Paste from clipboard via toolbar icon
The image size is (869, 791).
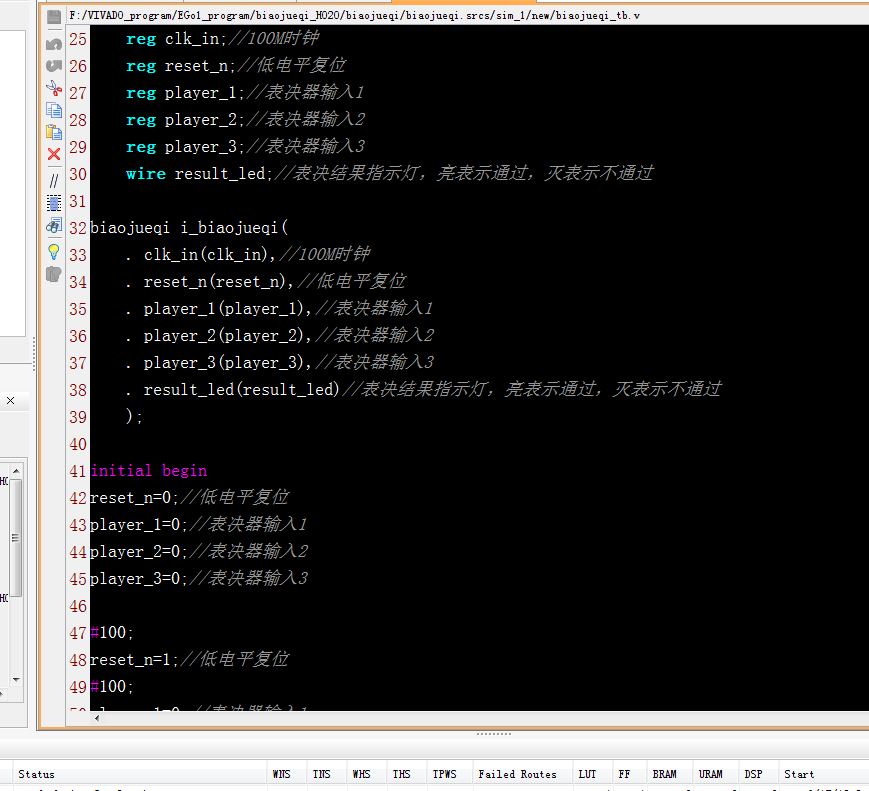(x=53, y=131)
